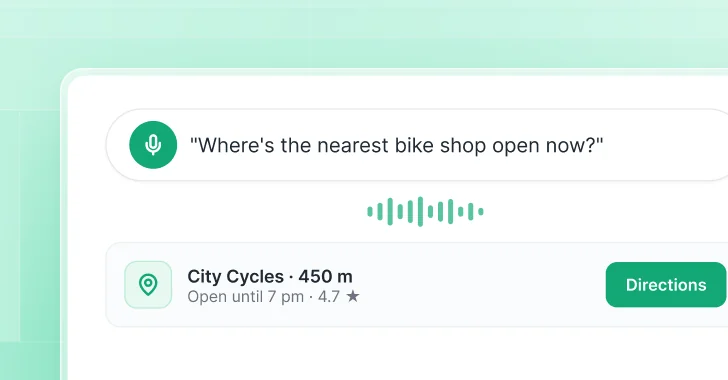Tap the green microphone button

[153, 145]
